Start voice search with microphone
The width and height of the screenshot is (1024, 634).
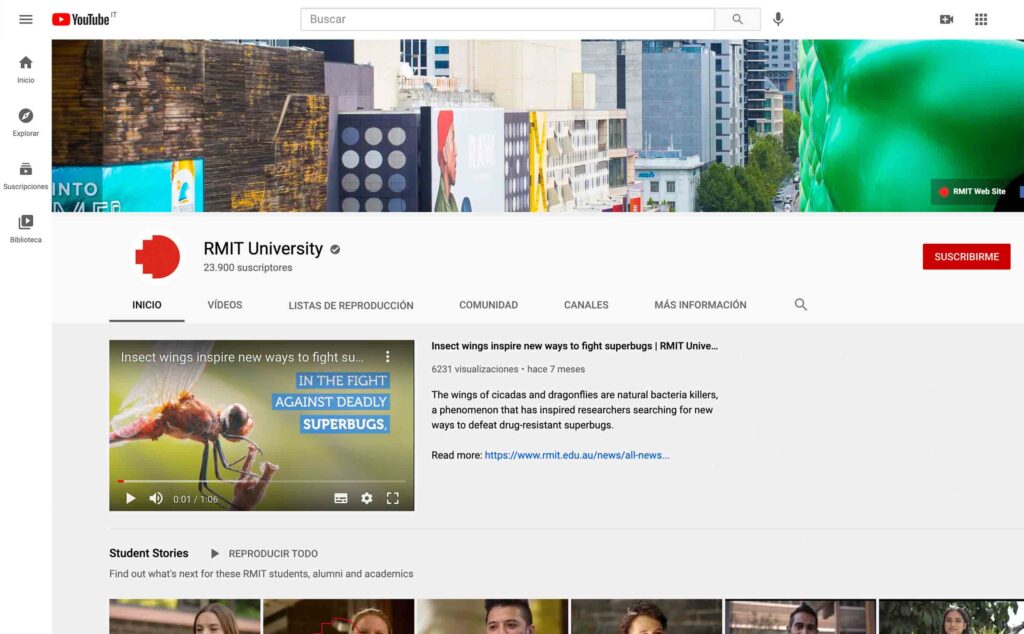pos(778,20)
